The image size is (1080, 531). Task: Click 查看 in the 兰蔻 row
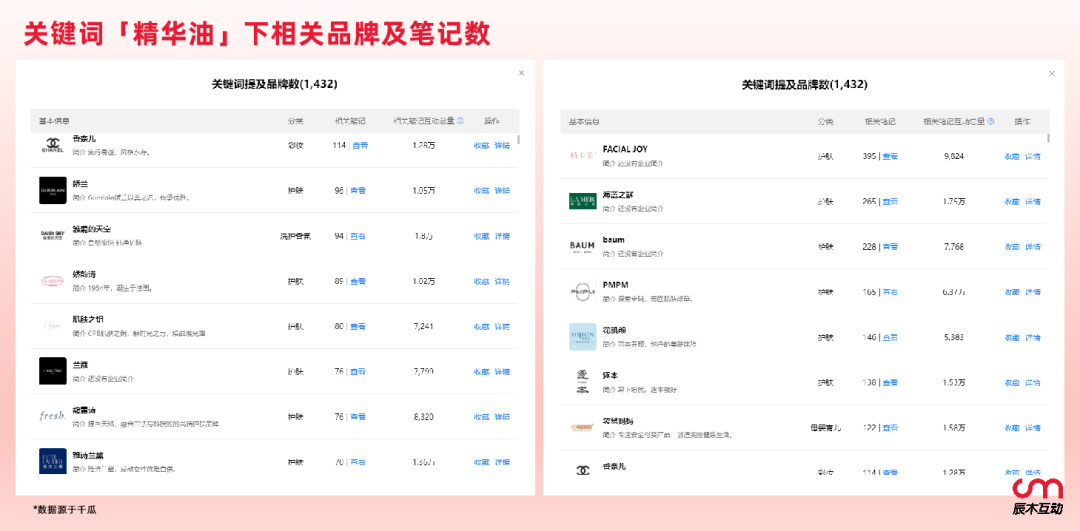pos(357,371)
